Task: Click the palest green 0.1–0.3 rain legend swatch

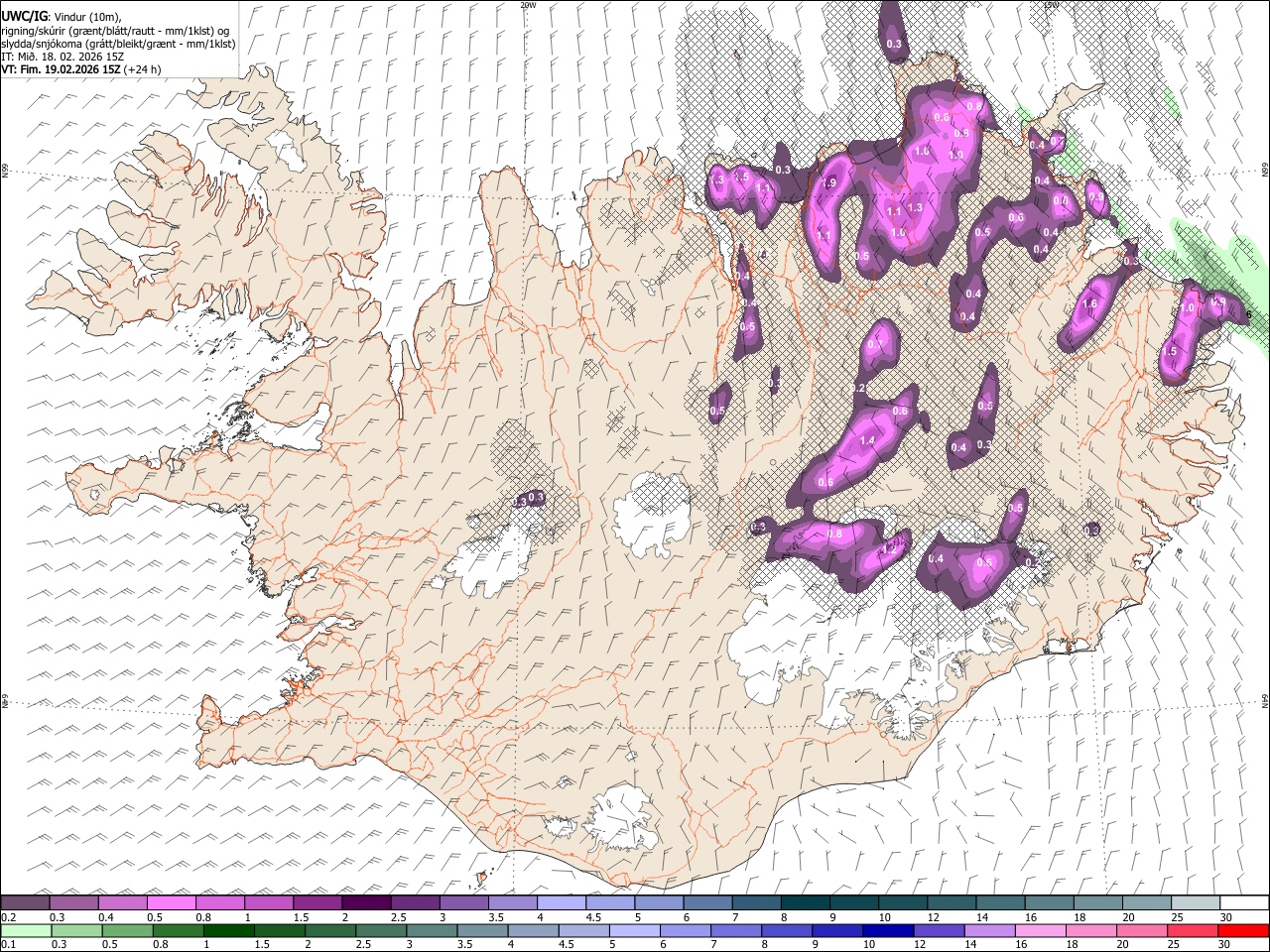Action: pyautogui.click(x=26, y=931)
